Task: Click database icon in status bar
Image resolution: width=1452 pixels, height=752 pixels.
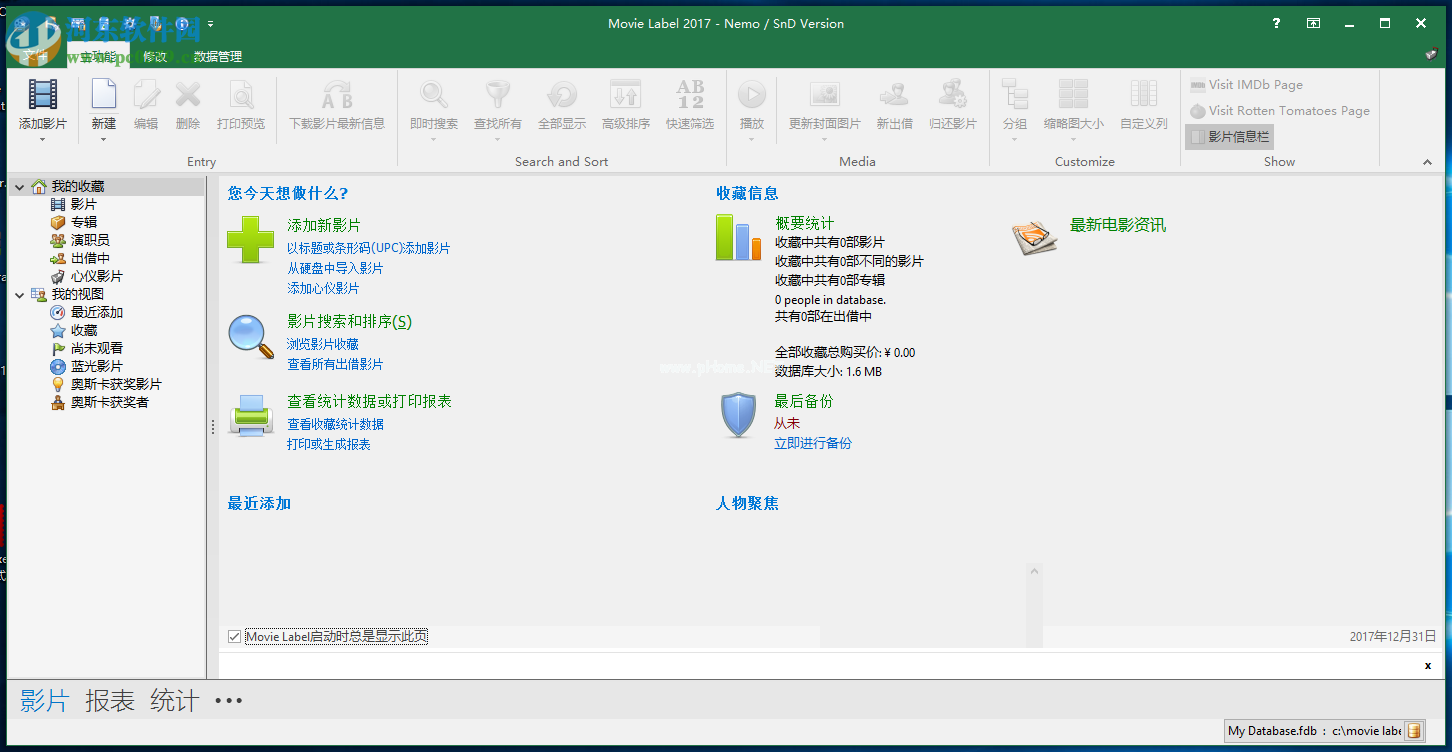Action: pyautogui.click(x=1414, y=731)
